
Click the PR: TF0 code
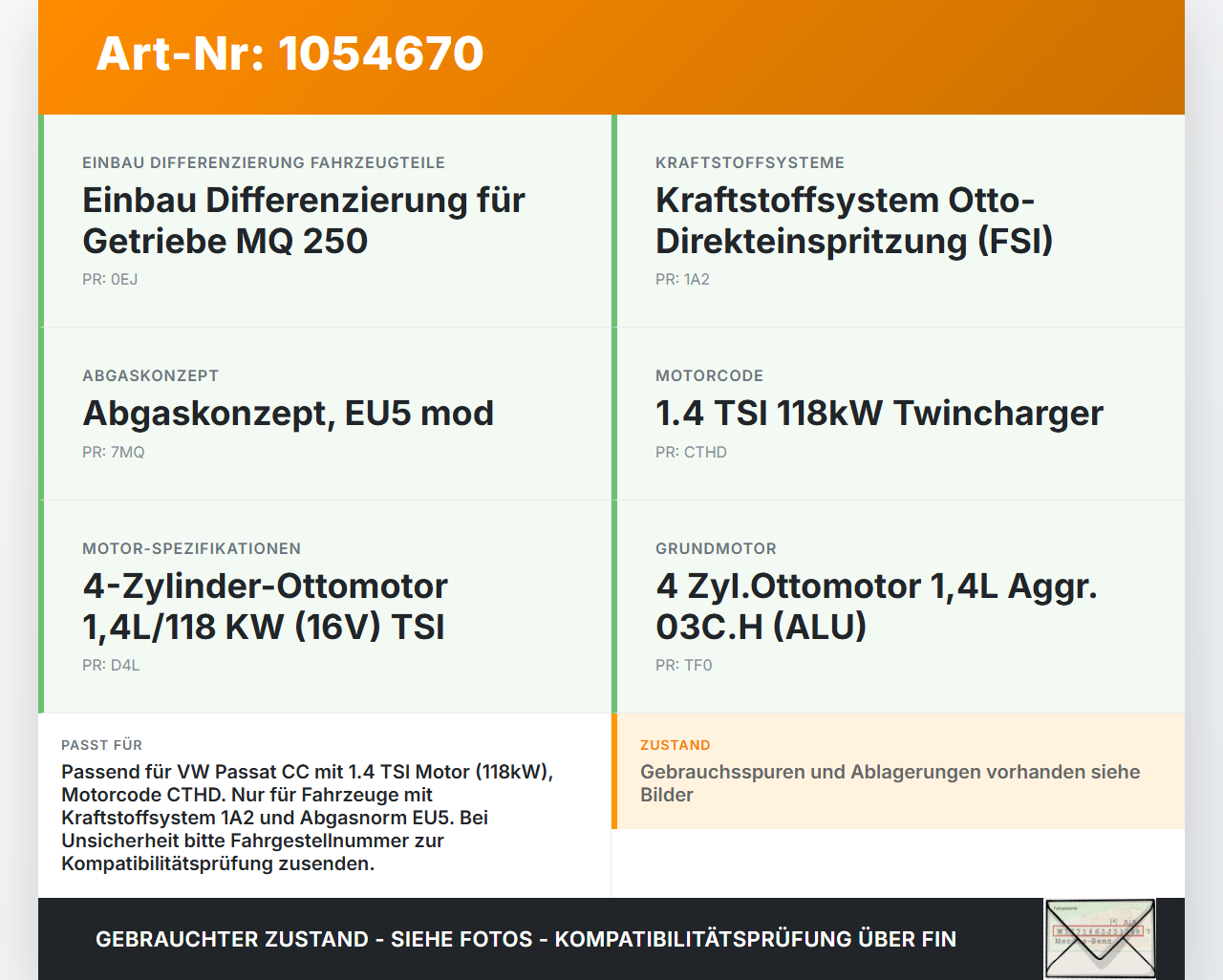(x=684, y=665)
